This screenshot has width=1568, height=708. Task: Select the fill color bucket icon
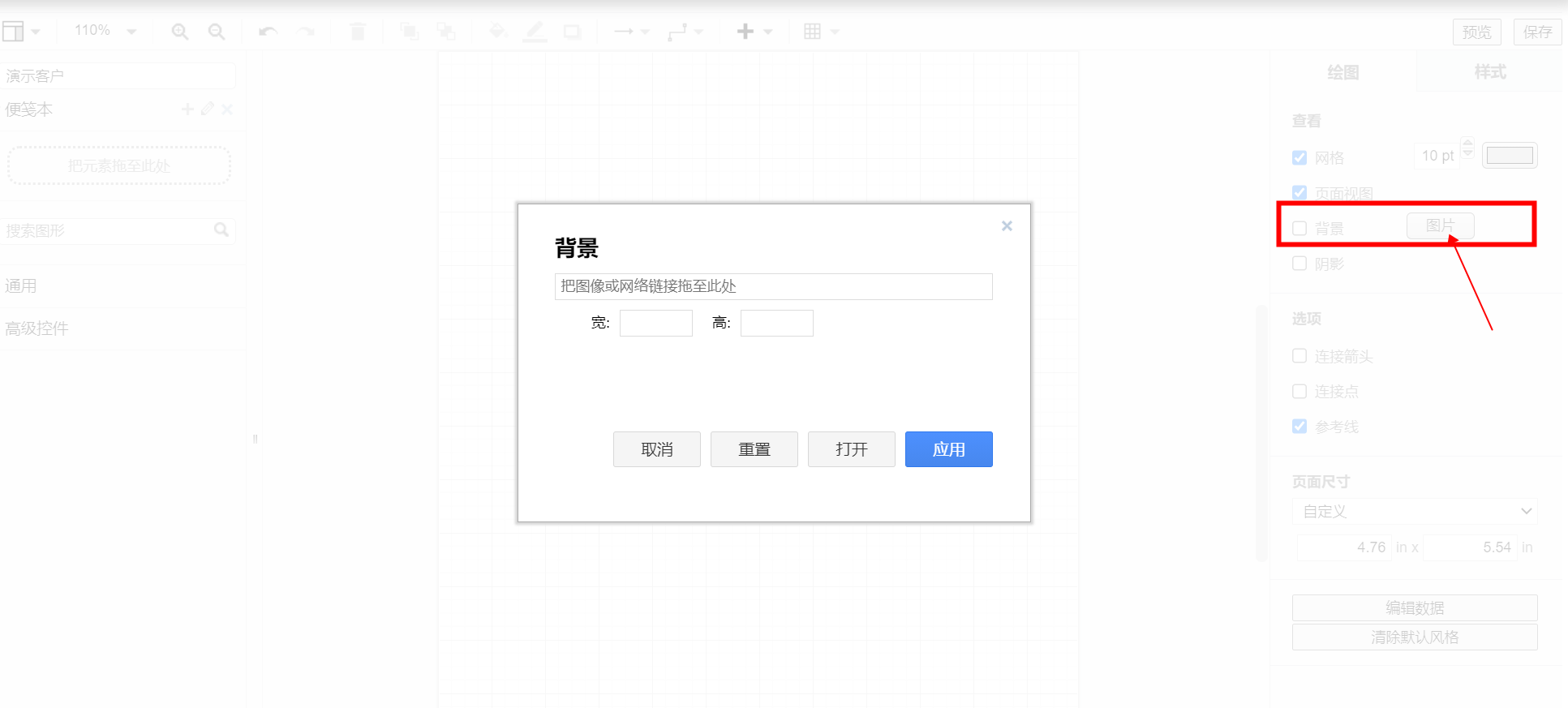498,32
